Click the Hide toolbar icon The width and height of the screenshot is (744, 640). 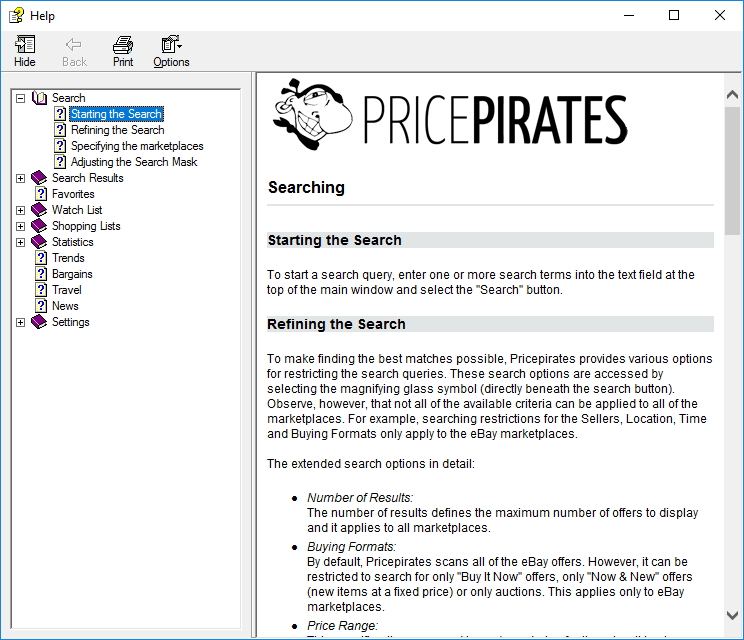25,45
